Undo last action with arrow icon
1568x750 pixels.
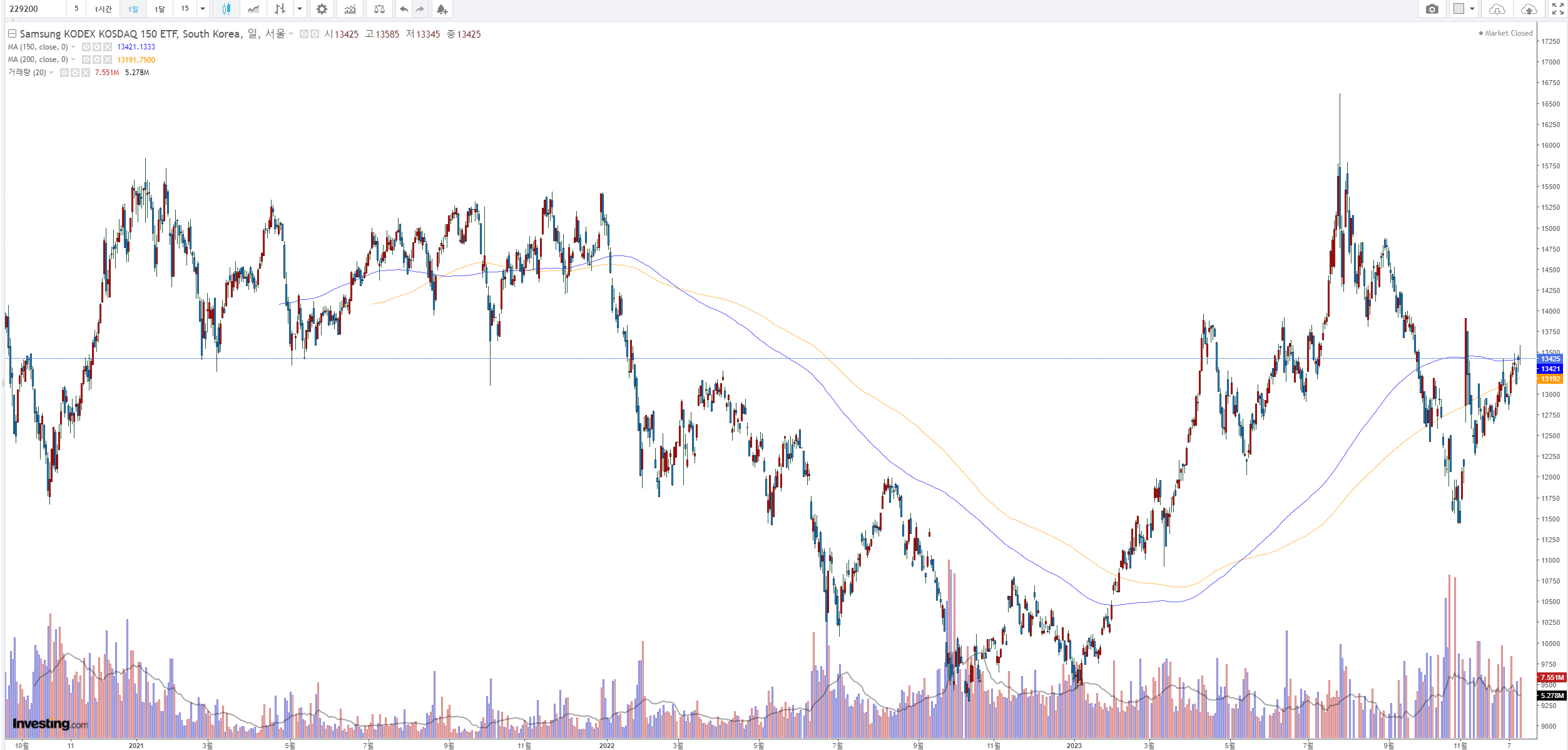404,9
